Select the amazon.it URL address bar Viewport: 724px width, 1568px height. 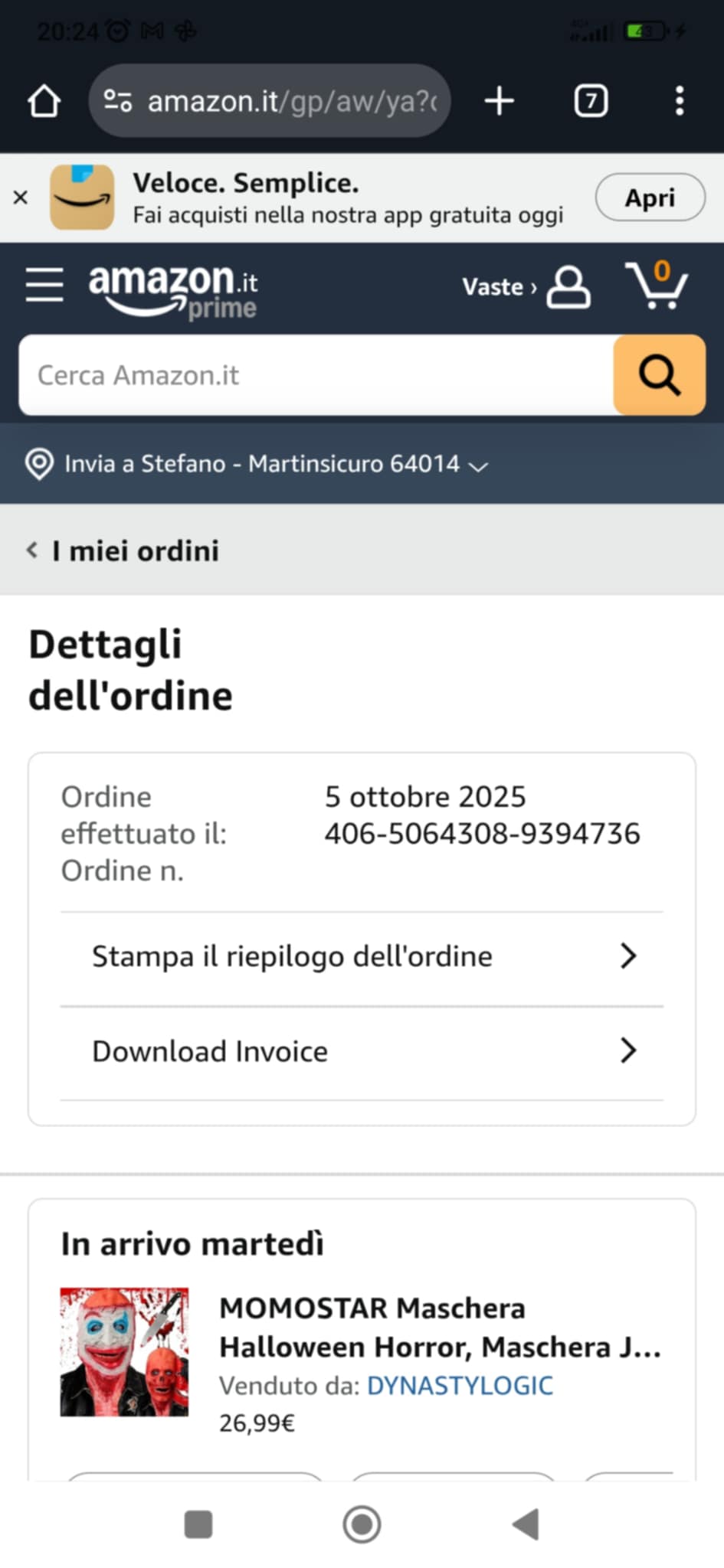coord(270,100)
